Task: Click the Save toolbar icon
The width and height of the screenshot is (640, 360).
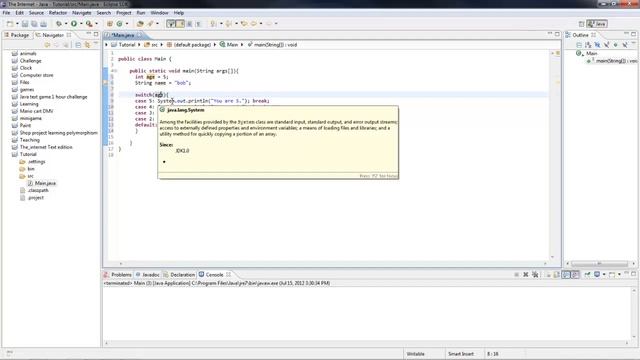Action: pyautogui.click(x=25, y=24)
